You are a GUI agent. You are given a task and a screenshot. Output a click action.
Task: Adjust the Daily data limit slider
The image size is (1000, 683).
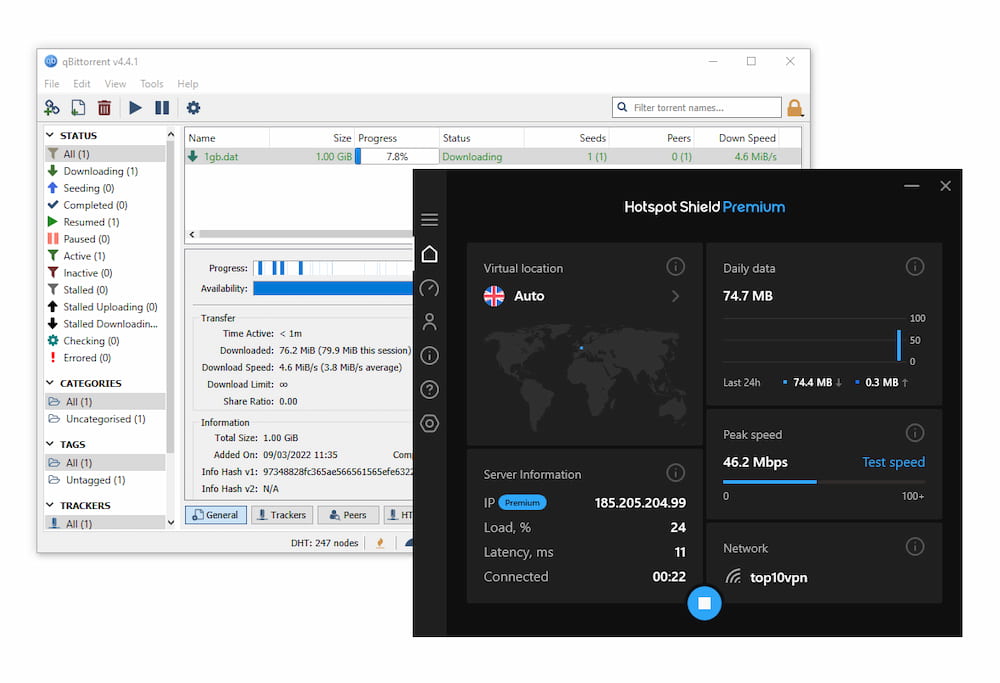(x=898, y=345)
